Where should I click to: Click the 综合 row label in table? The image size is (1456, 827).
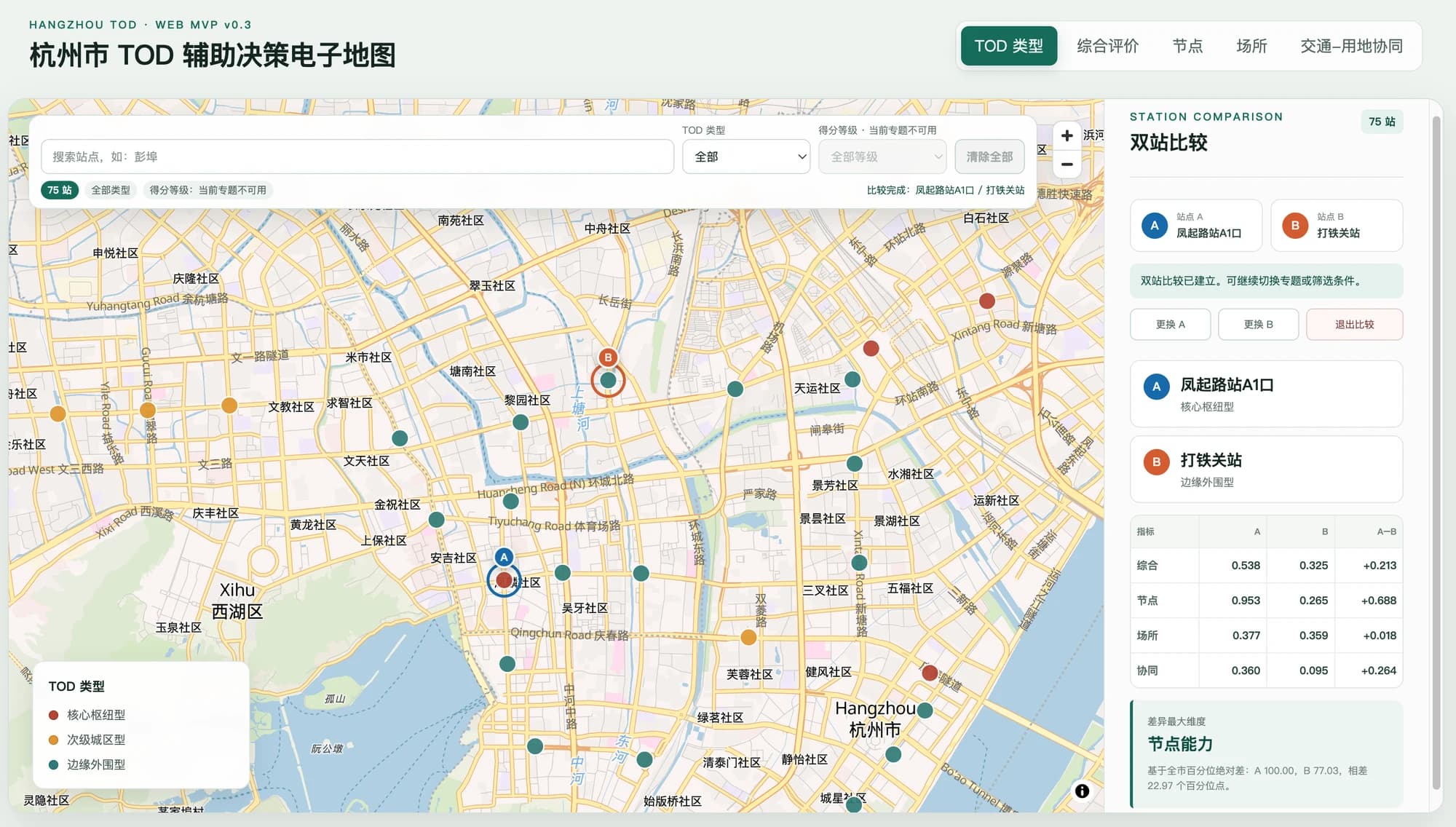pos(1147,566)
